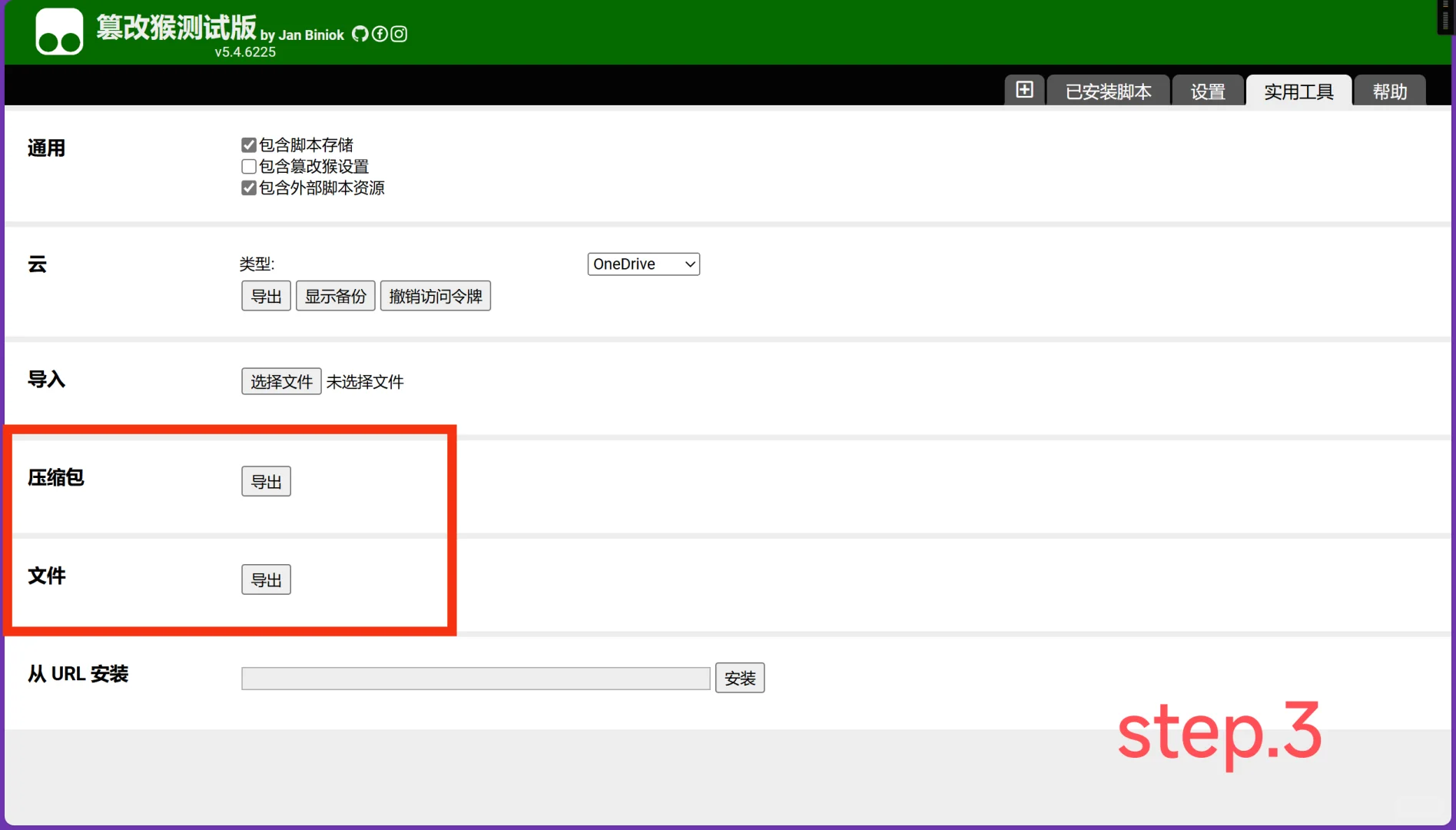Image resolution: width=1456 pixels, height=830 pixels.
Task: Toggle the 包含脚本存储 checkbox
Action: 248,145
